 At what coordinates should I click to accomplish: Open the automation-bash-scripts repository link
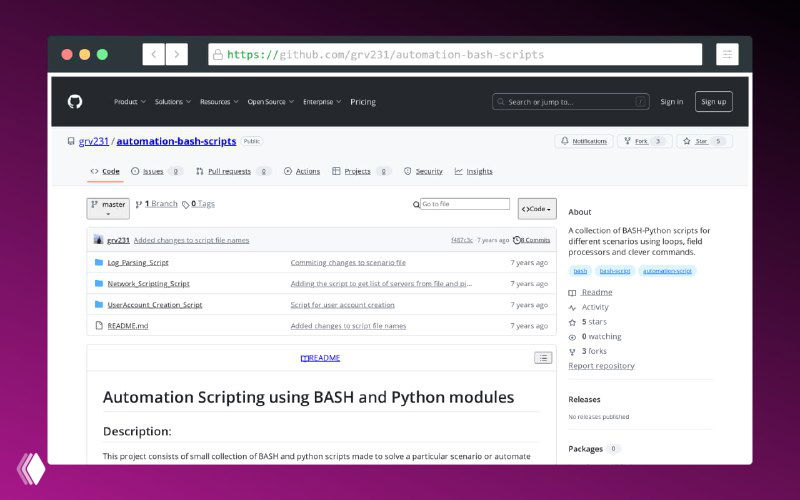click(177, 141)
